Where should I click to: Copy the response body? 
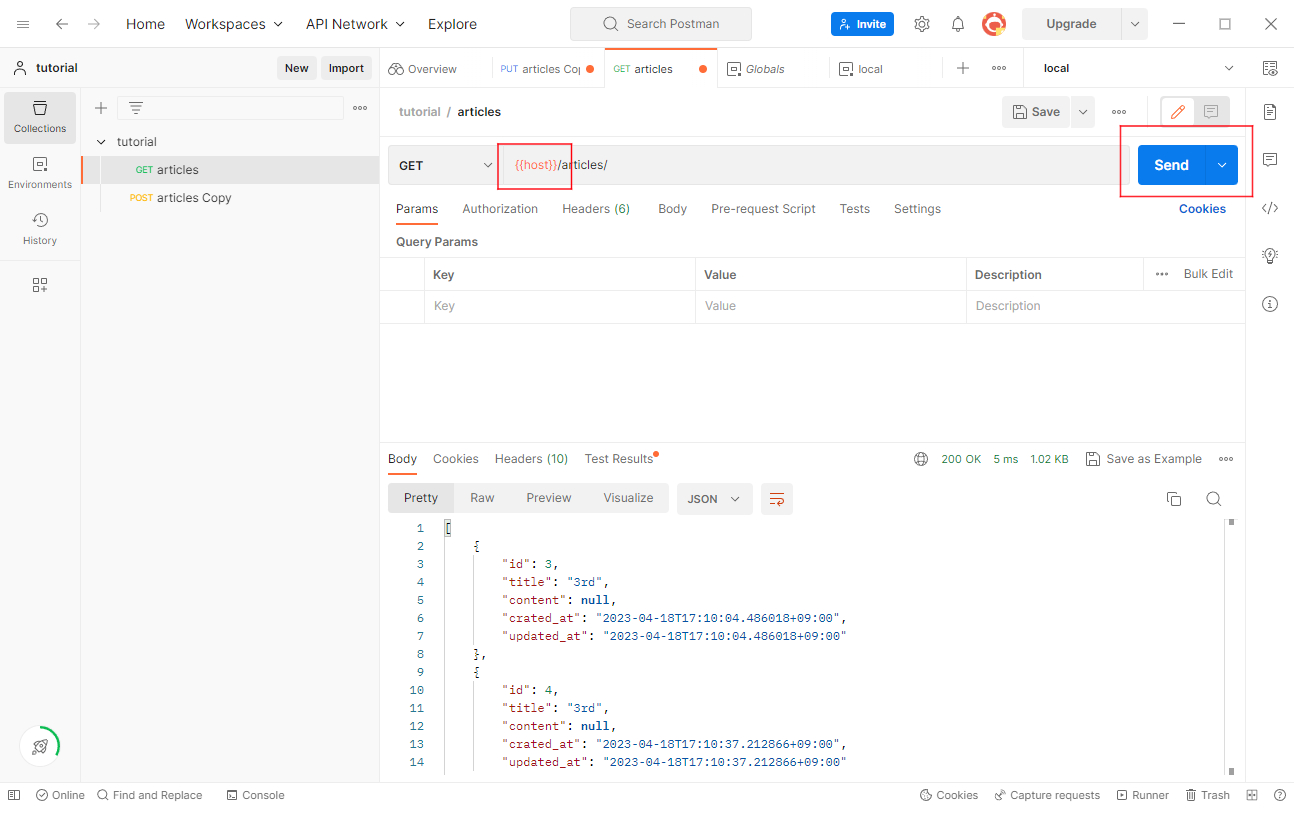[1174, 499]
